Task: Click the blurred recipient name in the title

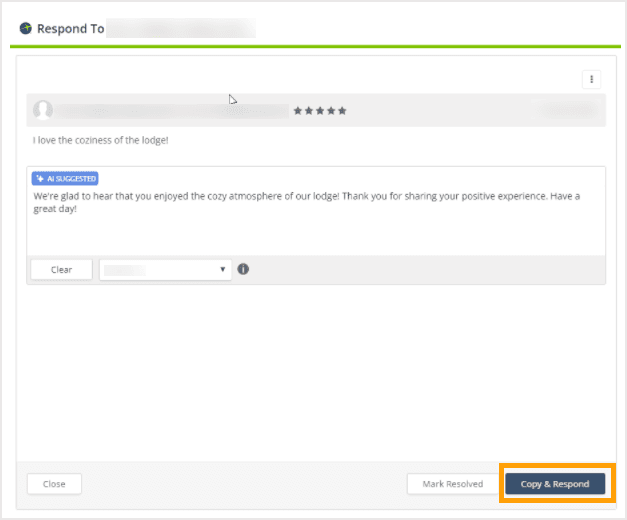Action: pos(180,28)
